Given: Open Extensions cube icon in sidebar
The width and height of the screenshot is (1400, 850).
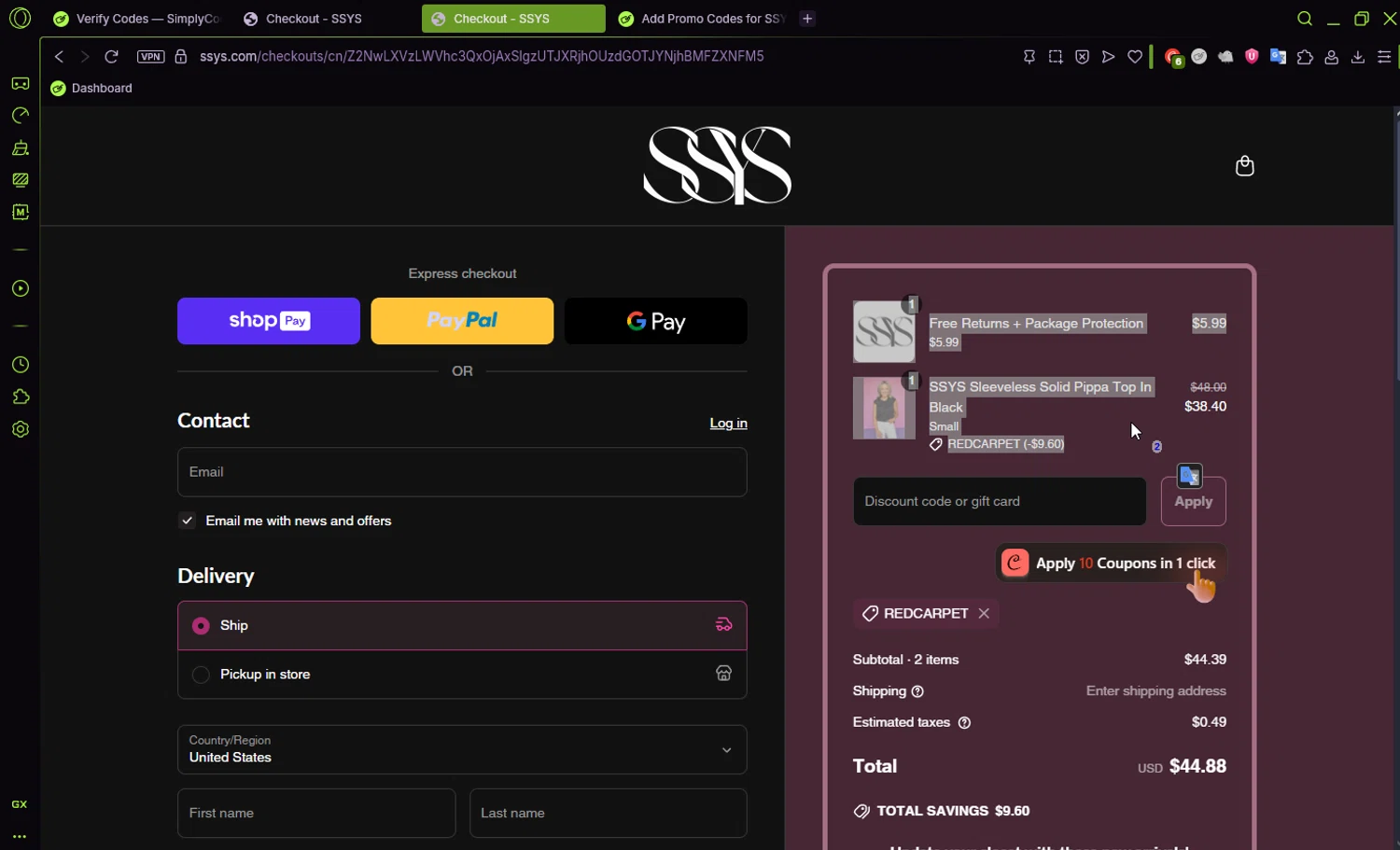Looking at the screenshot, I should point(20,397).
